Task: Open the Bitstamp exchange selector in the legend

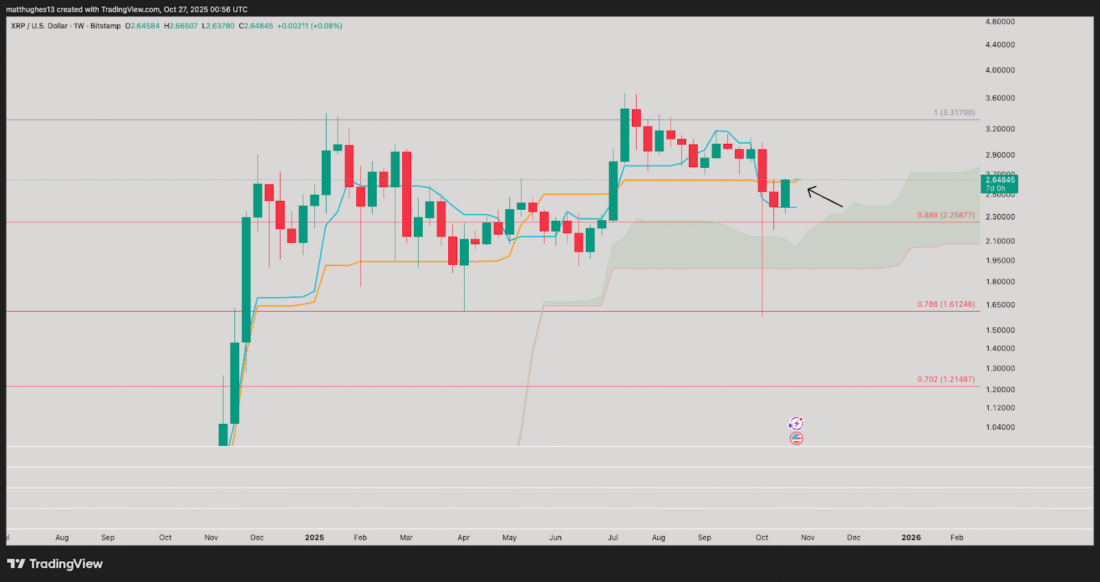Action: point(104,25)
